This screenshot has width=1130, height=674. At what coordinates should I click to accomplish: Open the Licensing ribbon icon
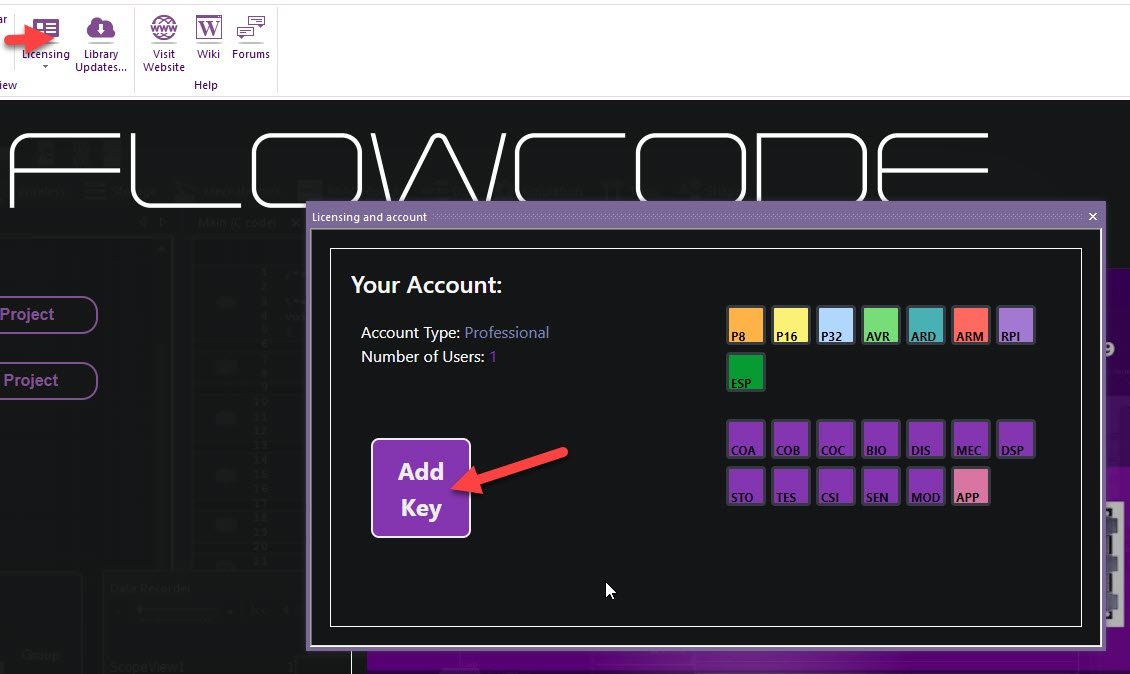(x=46, y=31)
